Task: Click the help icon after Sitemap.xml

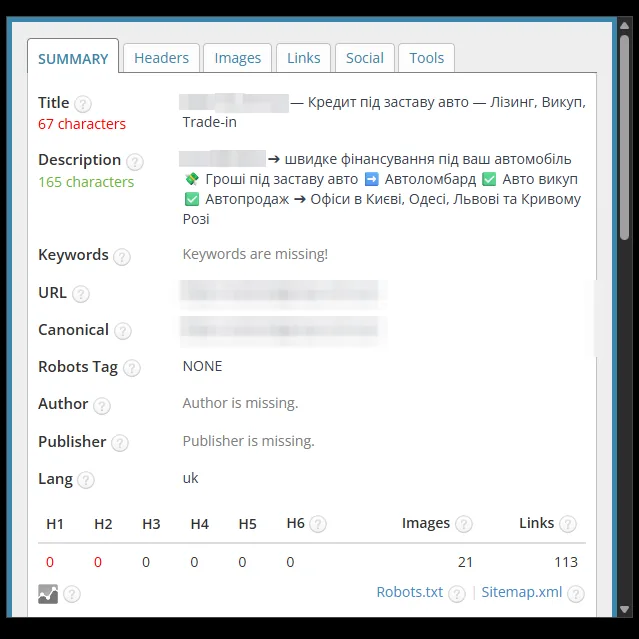Action: point(576,594)
